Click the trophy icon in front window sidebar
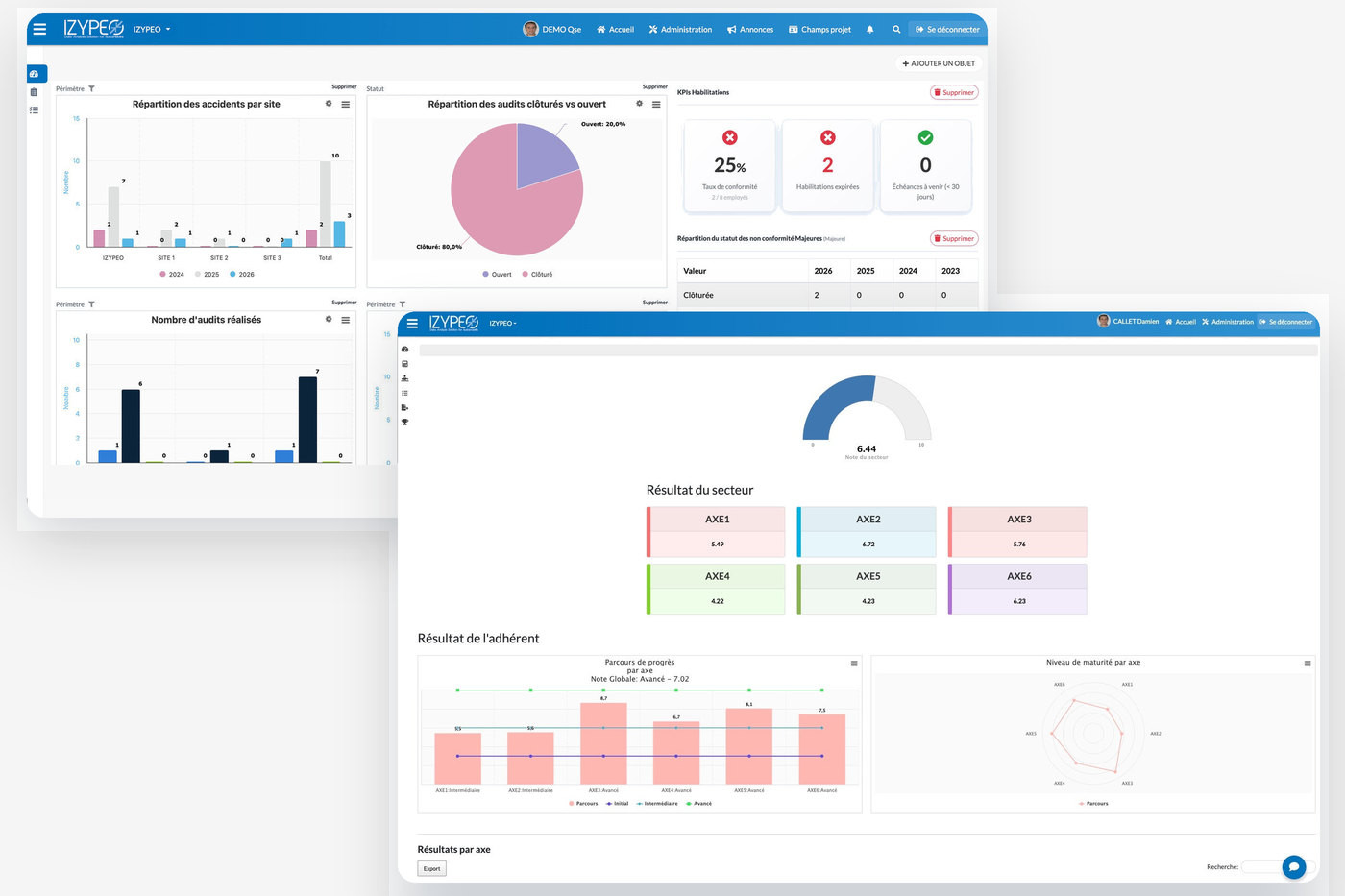1345x896 pixels. pos(404,422)
